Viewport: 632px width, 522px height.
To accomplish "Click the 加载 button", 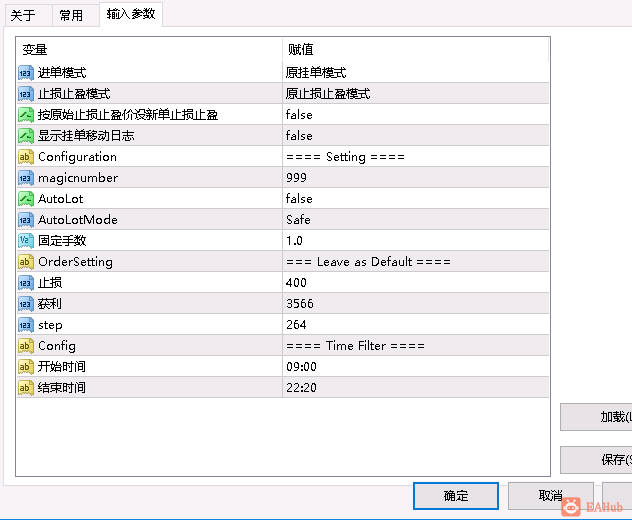I will click(x=596, y=417).
